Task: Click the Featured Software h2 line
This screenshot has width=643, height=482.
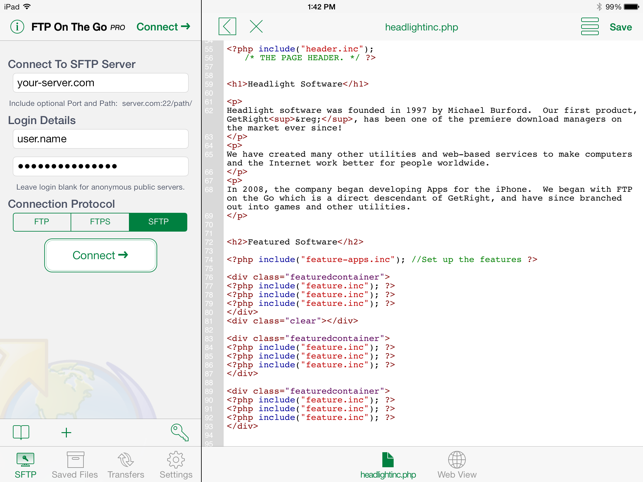Action: tap(295, 242)
